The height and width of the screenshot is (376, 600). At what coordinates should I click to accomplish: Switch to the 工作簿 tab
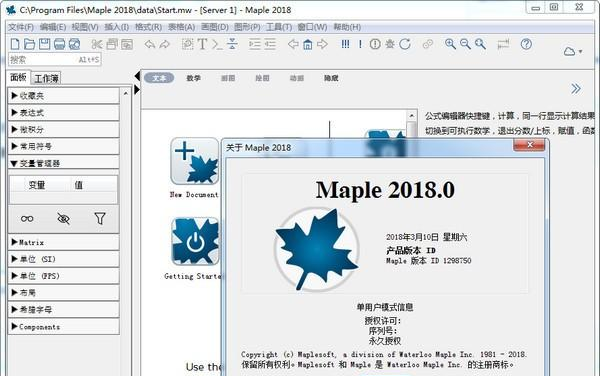point(46,78)
